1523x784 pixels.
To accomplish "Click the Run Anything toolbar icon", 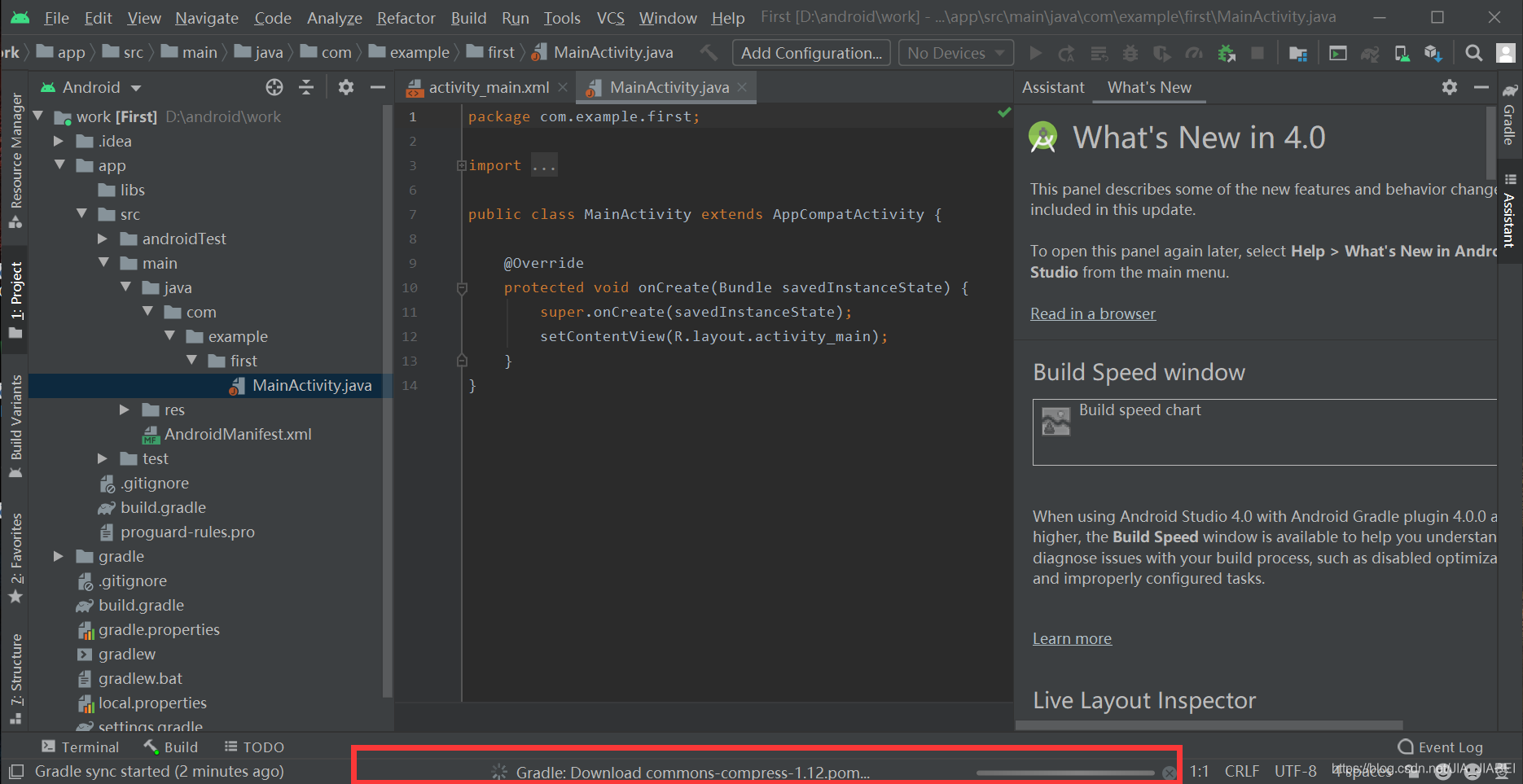I will coord(1338,53).
